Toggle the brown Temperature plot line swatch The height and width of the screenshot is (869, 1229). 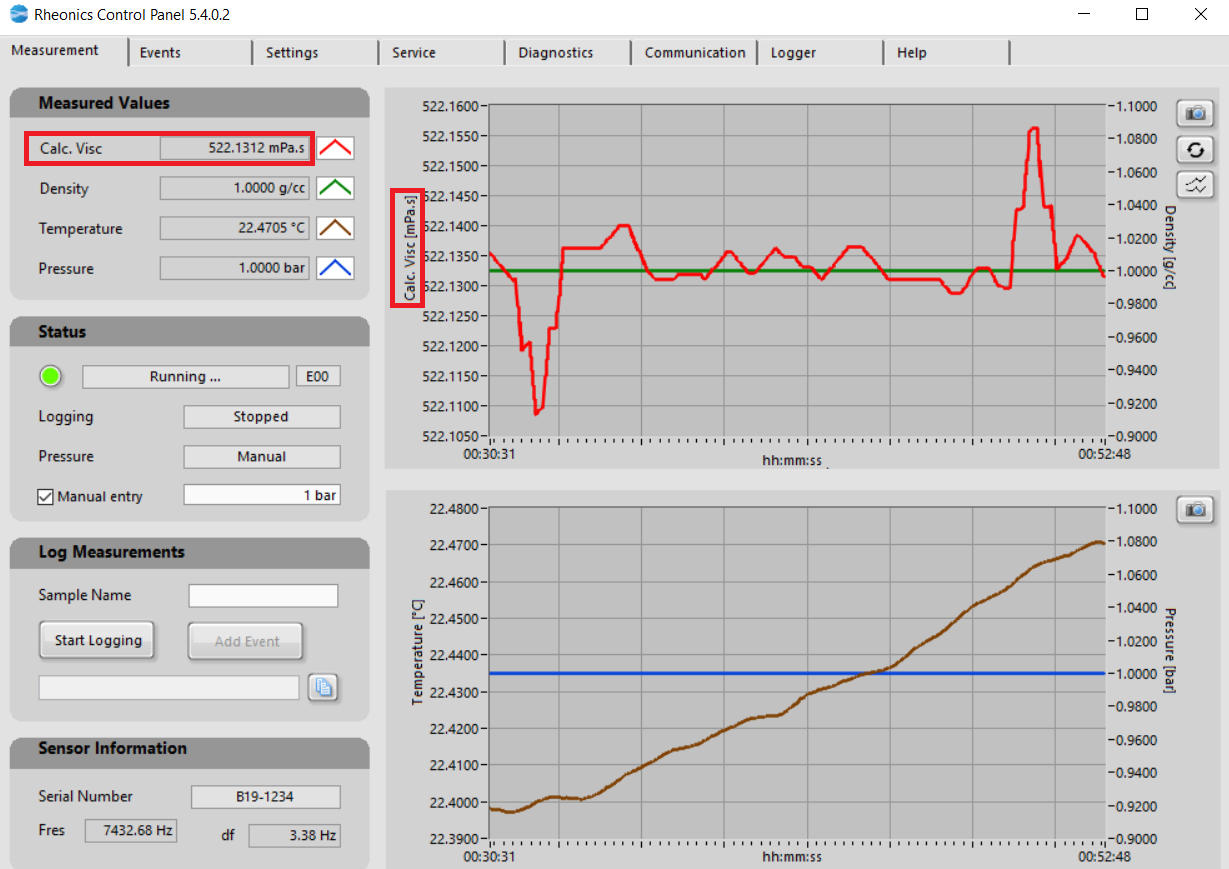pos(336,228)
